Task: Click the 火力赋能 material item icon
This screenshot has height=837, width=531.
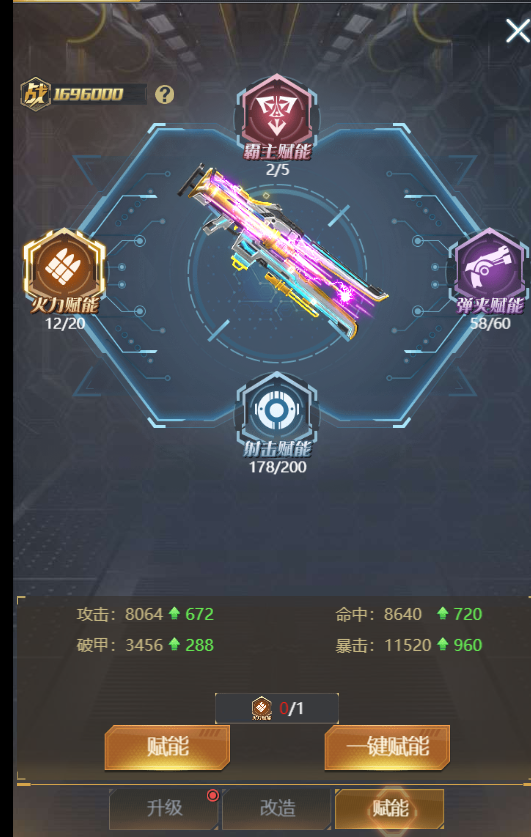Action: point(261,708)
